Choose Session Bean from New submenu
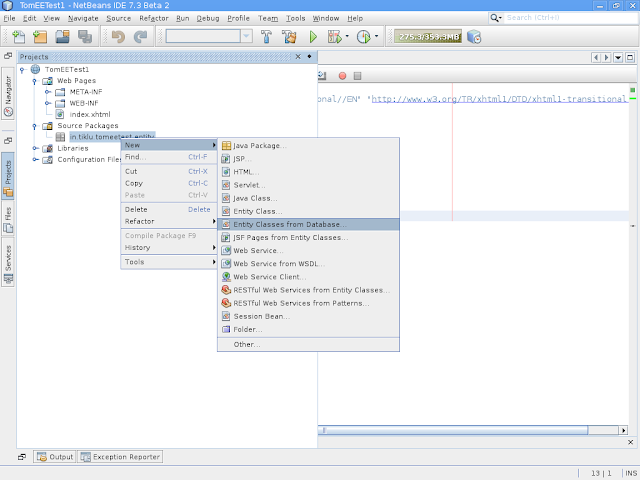Image resolution: width=640 pixels, height=480 pixels. coord(308,316)
